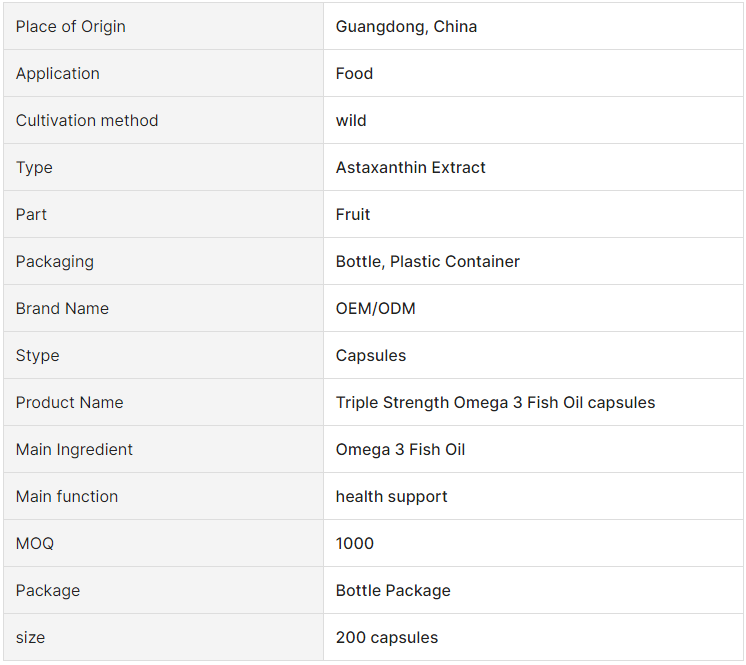Select Bottle, Plastic Container text

pos(427,262)
